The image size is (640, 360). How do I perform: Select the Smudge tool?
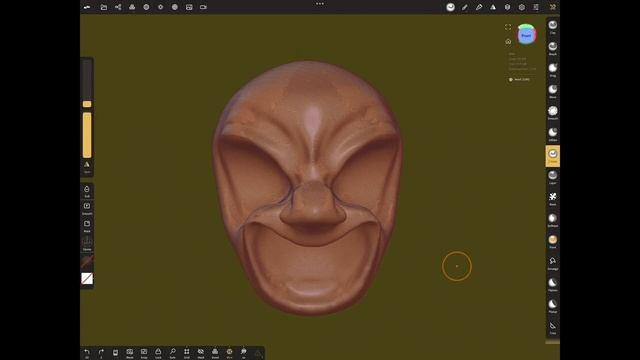(x=553, y=263)
